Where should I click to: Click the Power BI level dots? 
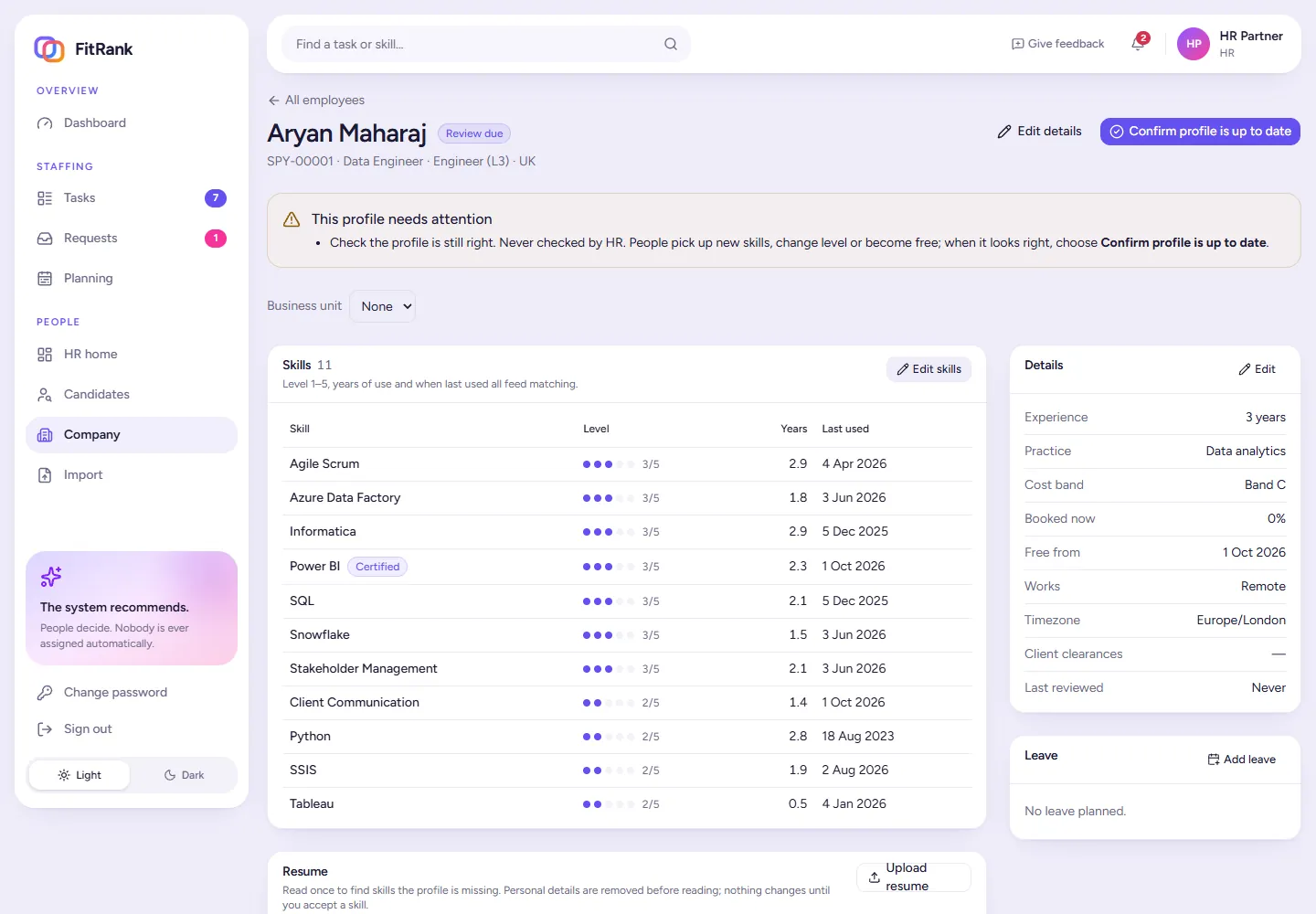coord(609,567)
